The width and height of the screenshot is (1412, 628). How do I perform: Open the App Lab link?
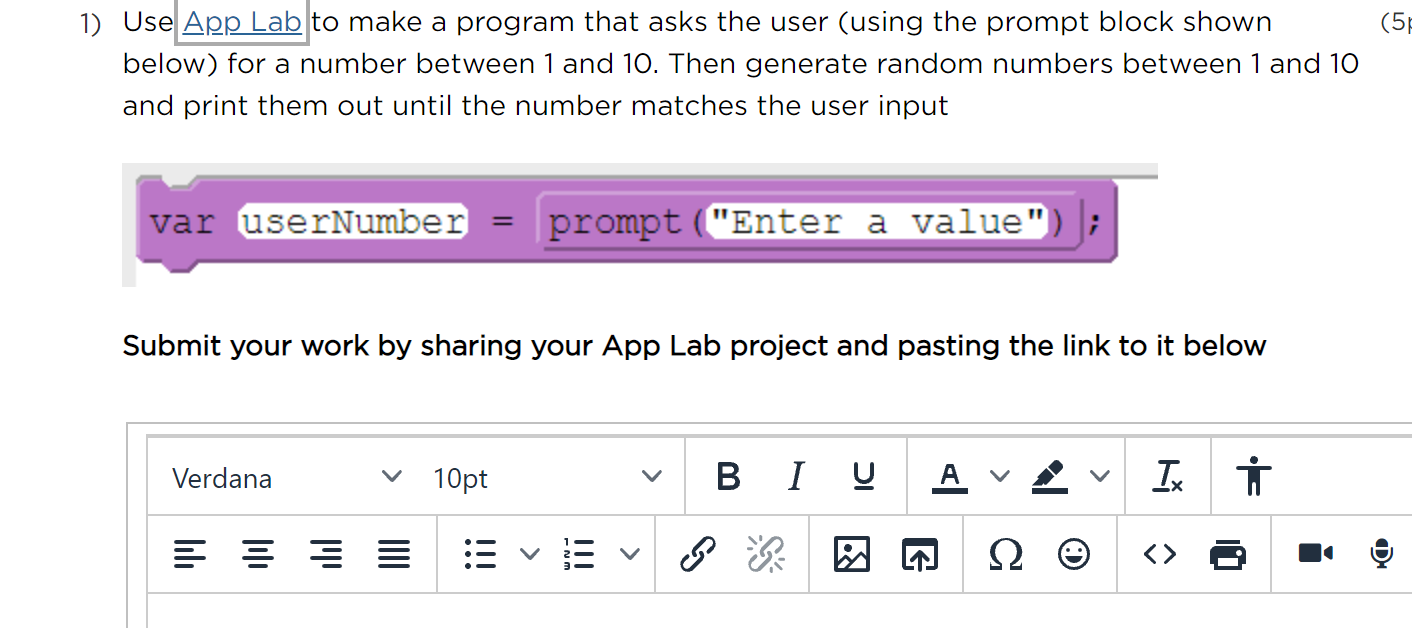pyautogui.click(x=241, y=22)
